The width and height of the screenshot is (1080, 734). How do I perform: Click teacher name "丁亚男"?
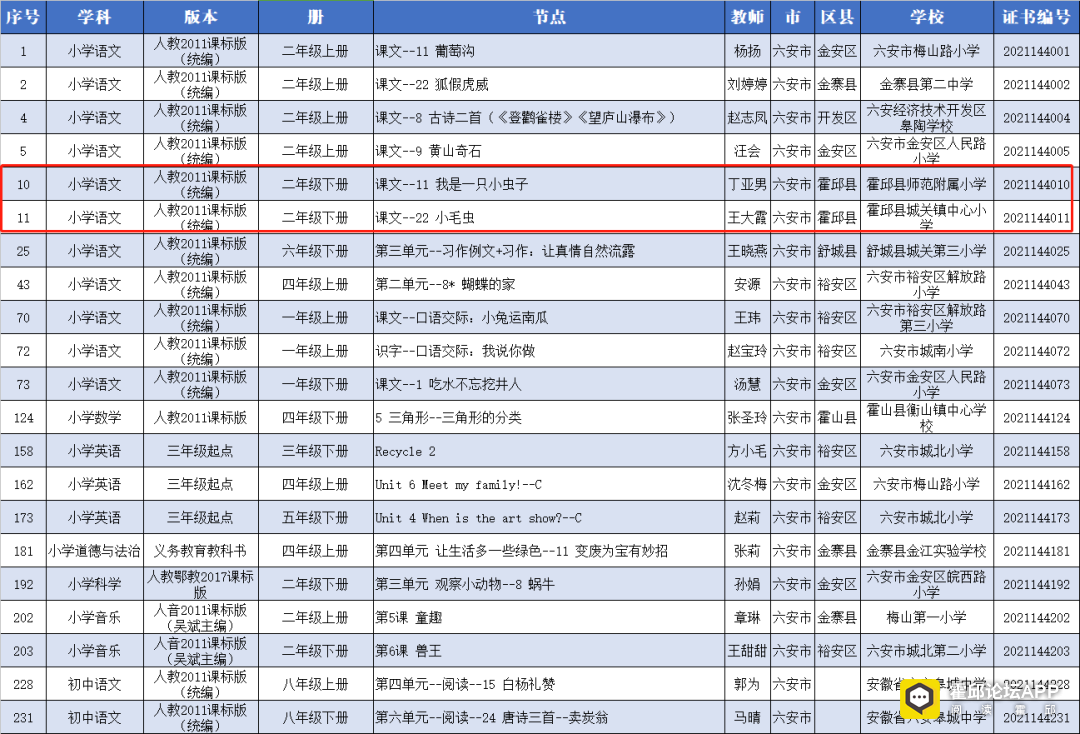pos(747,185)
